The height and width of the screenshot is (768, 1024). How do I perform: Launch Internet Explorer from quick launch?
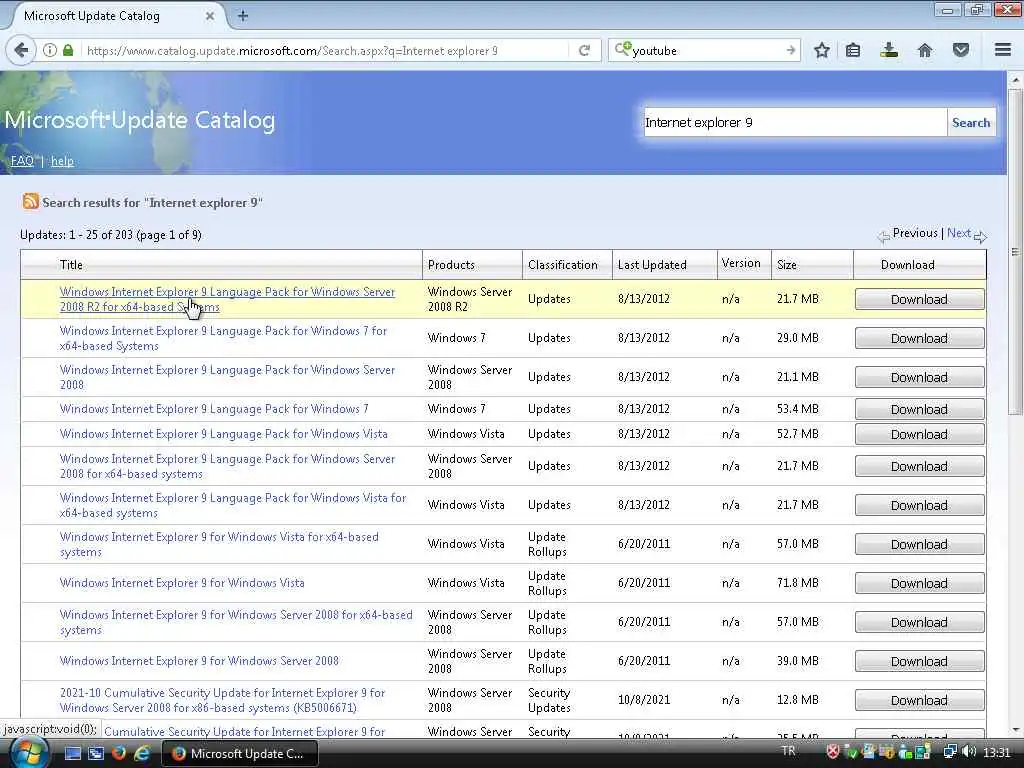click(141, 754)
